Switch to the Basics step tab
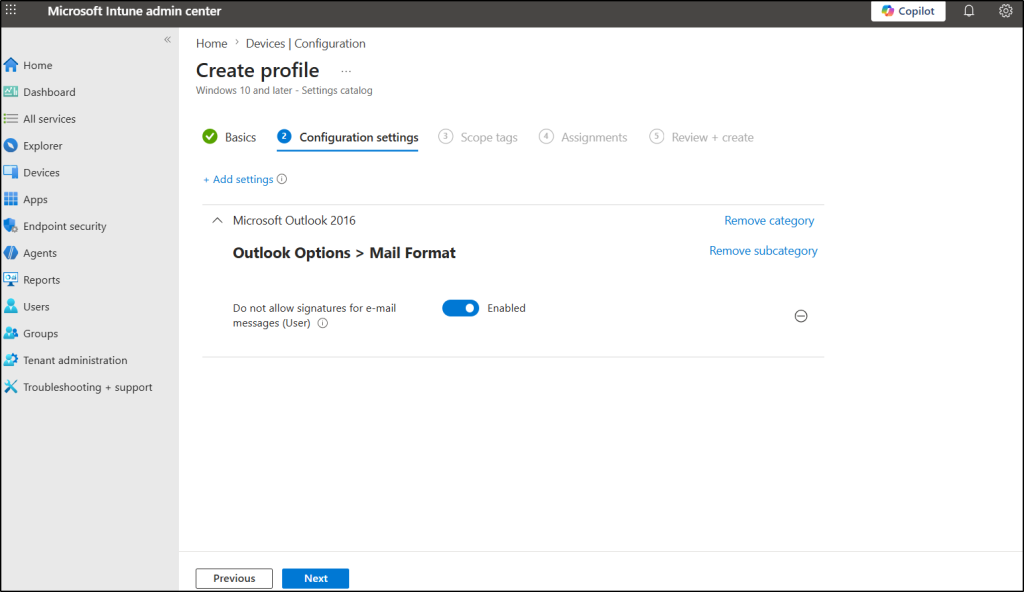 click(x=229, y=137)
